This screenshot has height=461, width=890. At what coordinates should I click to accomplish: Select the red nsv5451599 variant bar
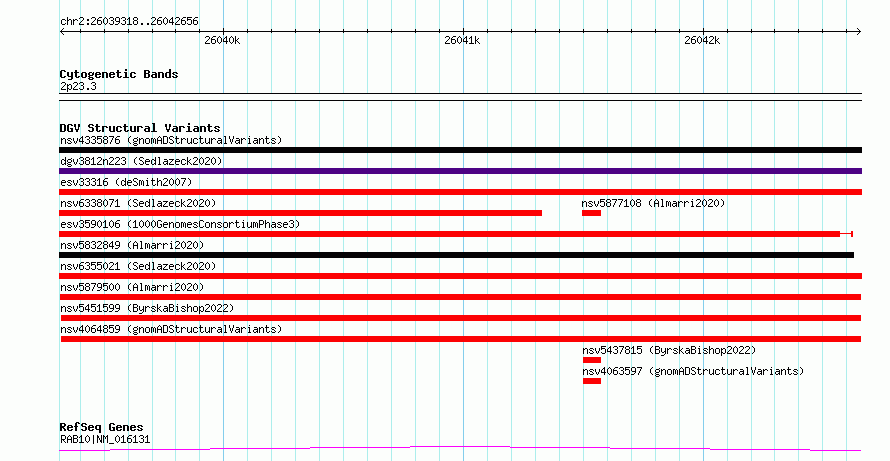[461, 318]
